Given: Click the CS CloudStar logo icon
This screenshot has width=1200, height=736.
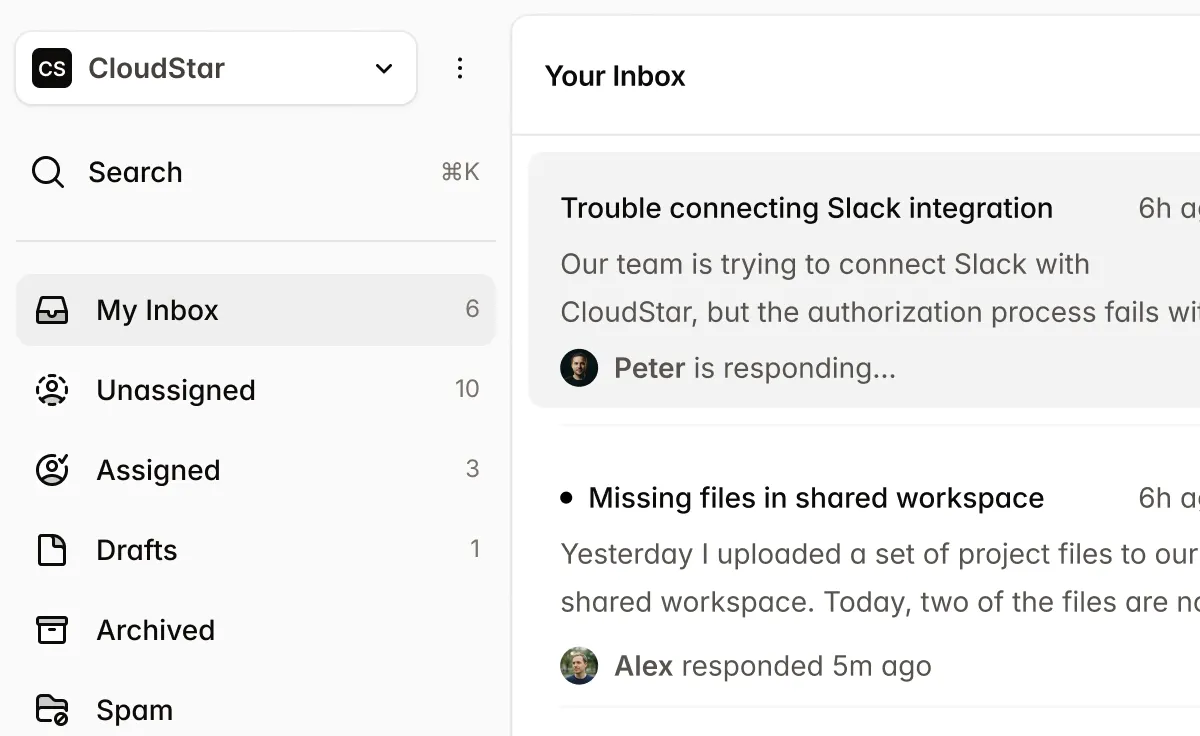Looking at the screenshot, I should pos(52,68).
